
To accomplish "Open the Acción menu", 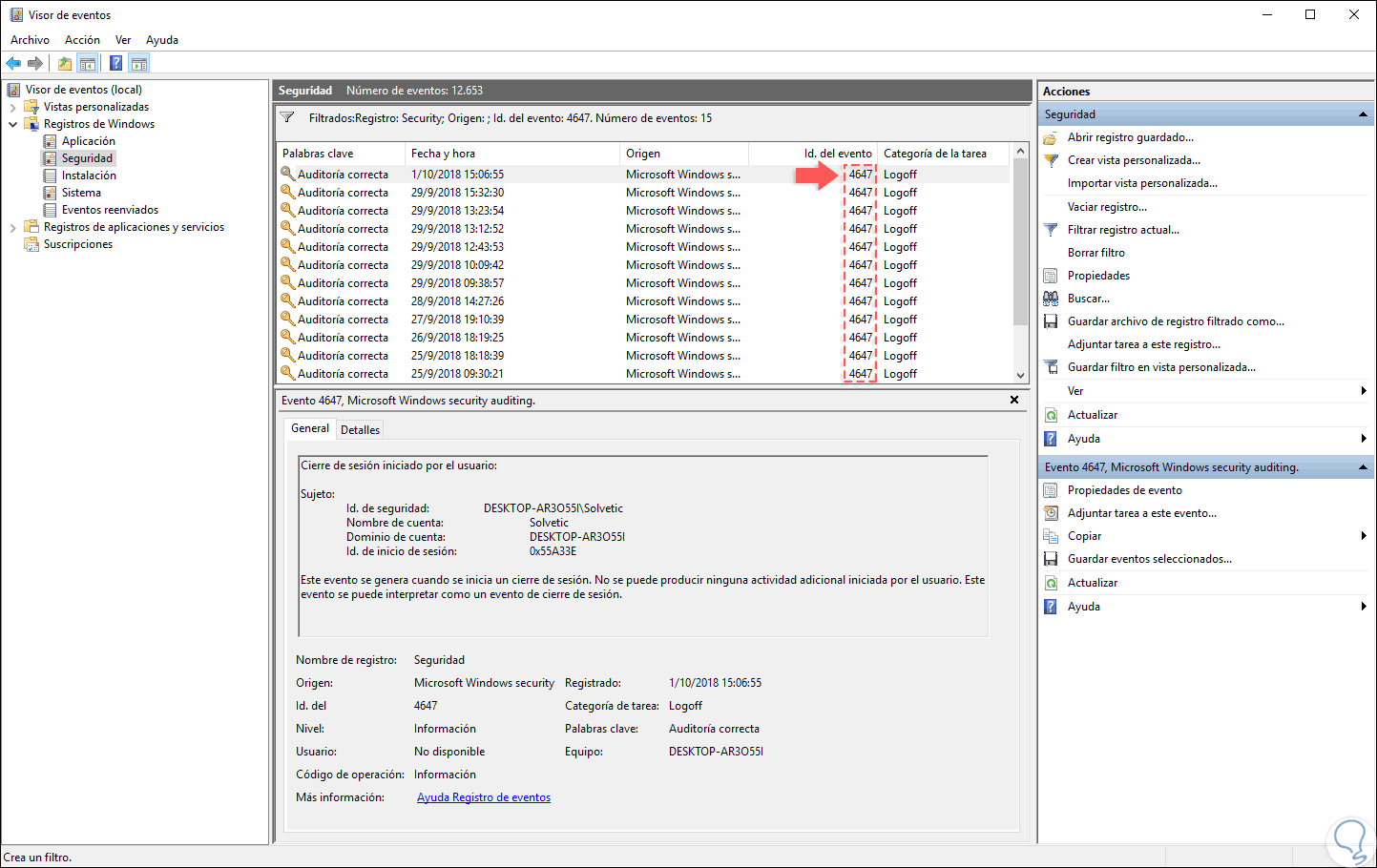I will click(x=82, y=40).
